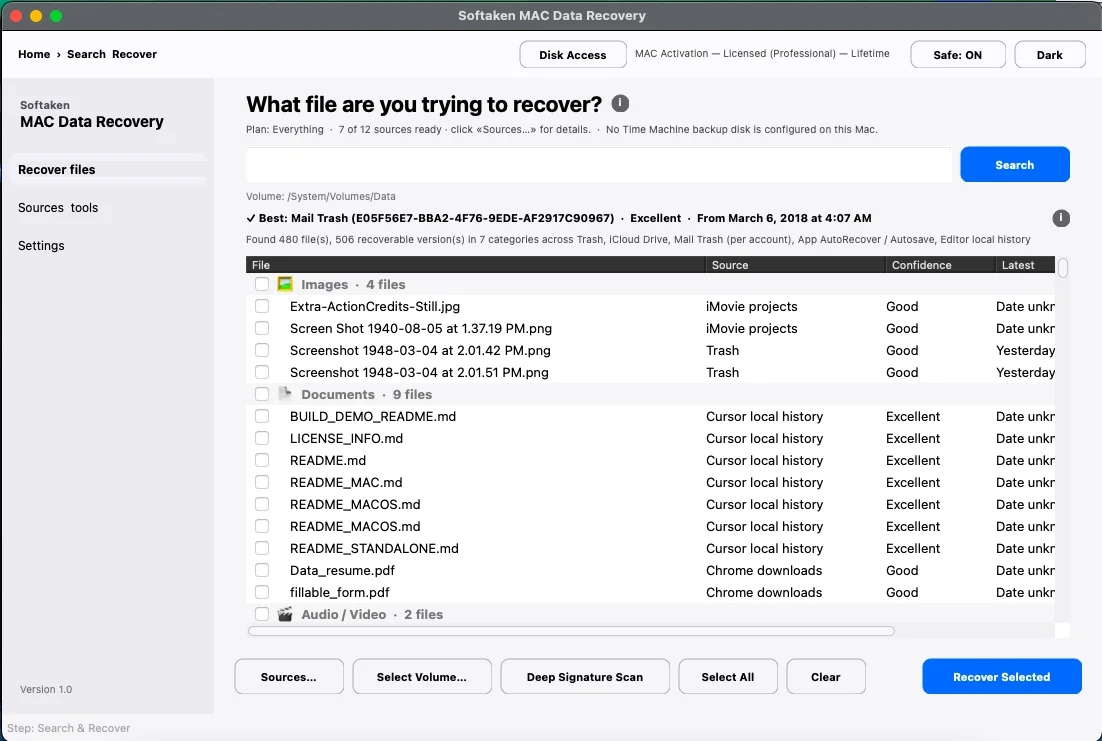Check Screenshot 2.01.51 PM.png checkbox

pyautogui.click(x=261, y=371)
